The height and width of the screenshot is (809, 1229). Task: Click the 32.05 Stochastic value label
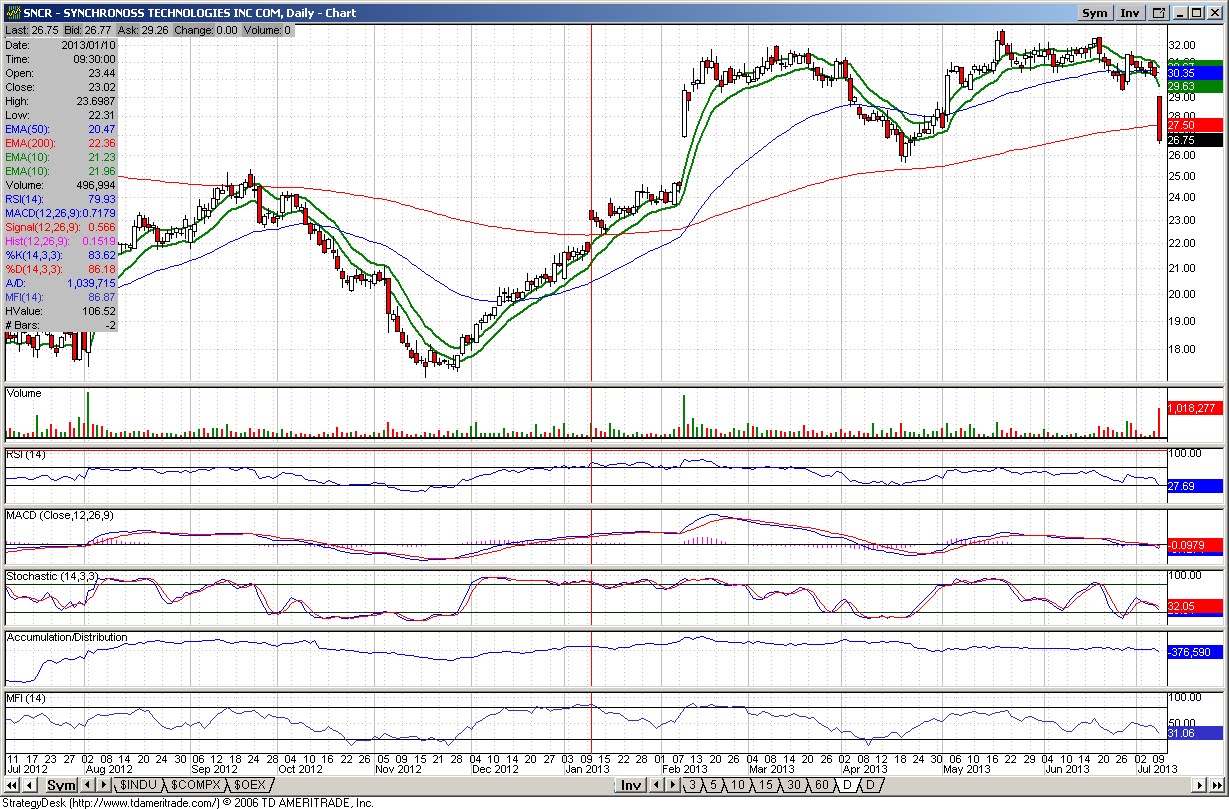click(1195, 606)
